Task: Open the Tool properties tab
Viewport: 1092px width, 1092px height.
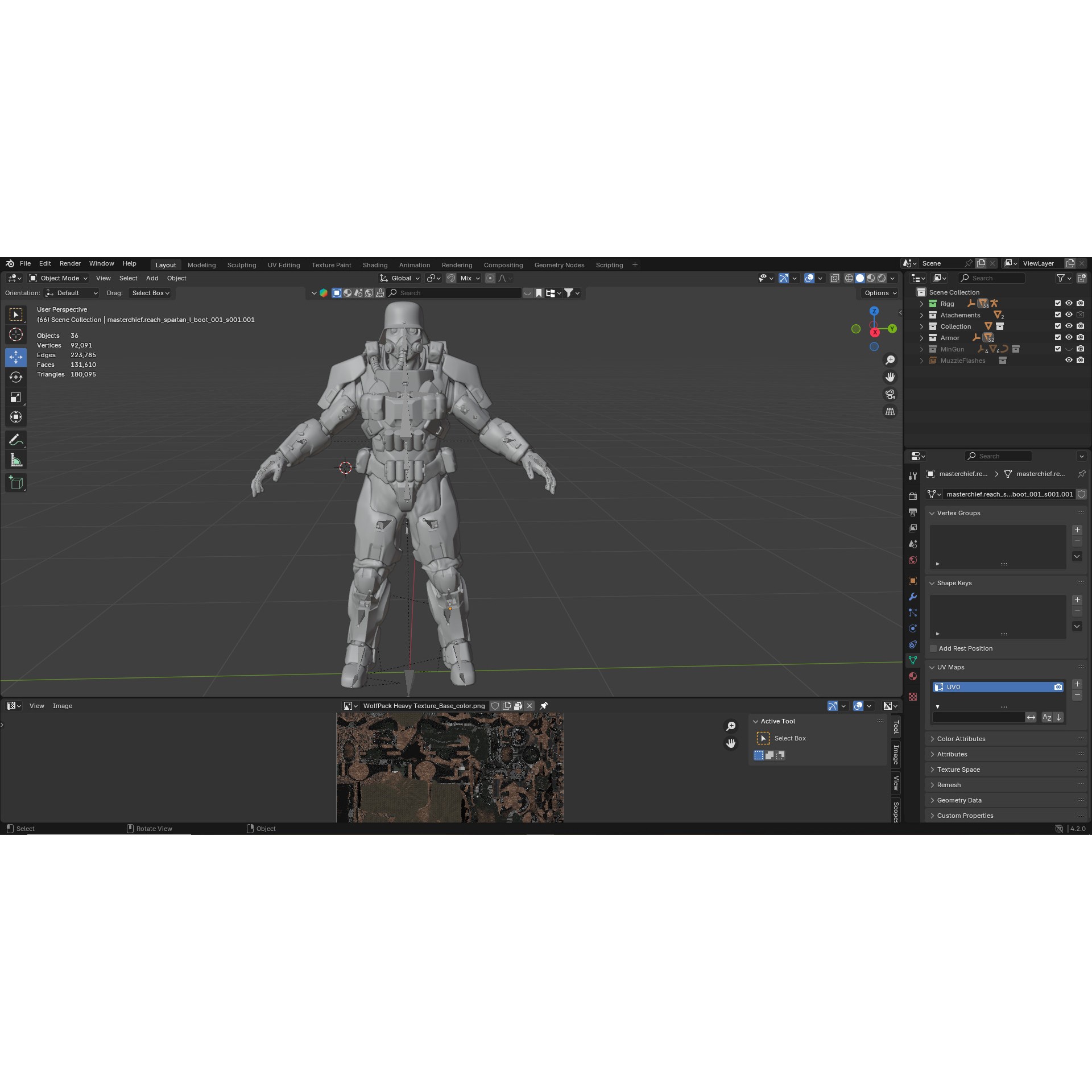Action: [x=913, y=476]
